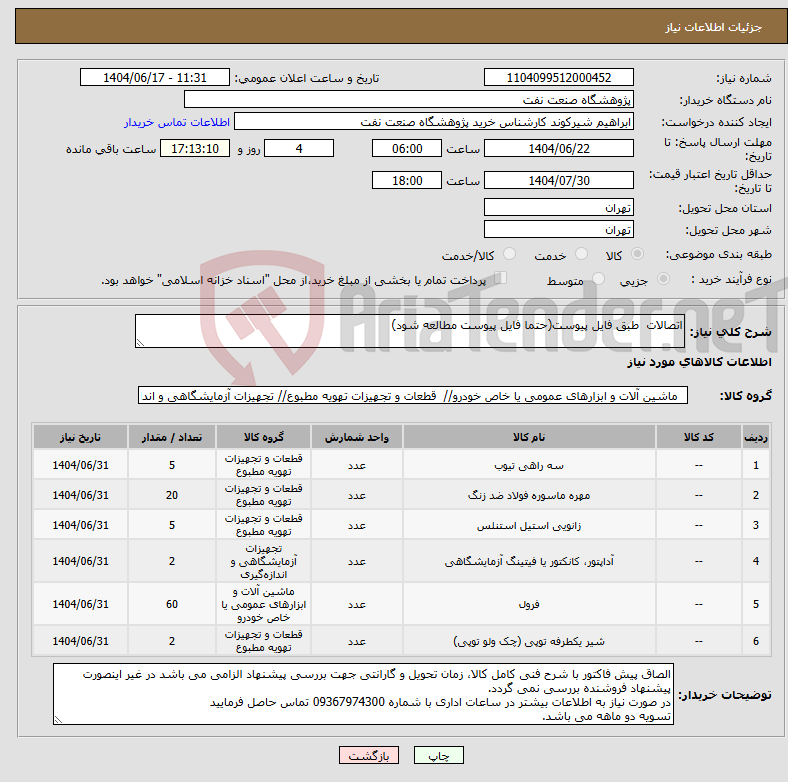This screenshot has width=788, height=782.
Task: Click the delivery province field تهران
Action: click(558, 207)
